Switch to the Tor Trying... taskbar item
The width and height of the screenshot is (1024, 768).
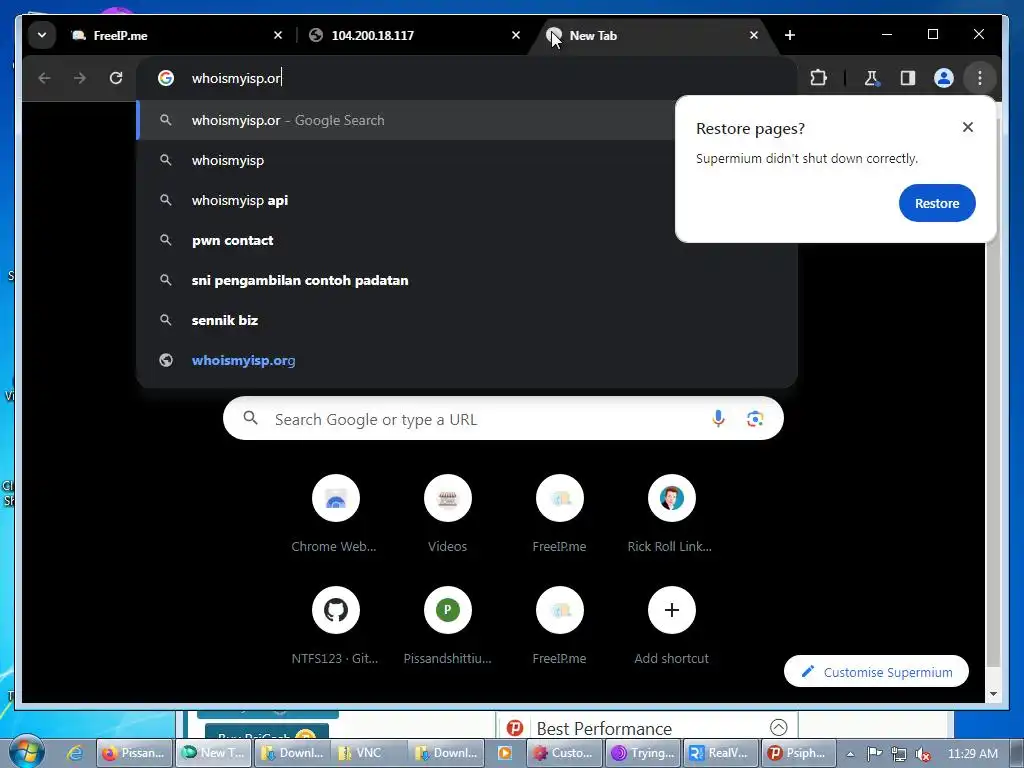coord(643,753)
